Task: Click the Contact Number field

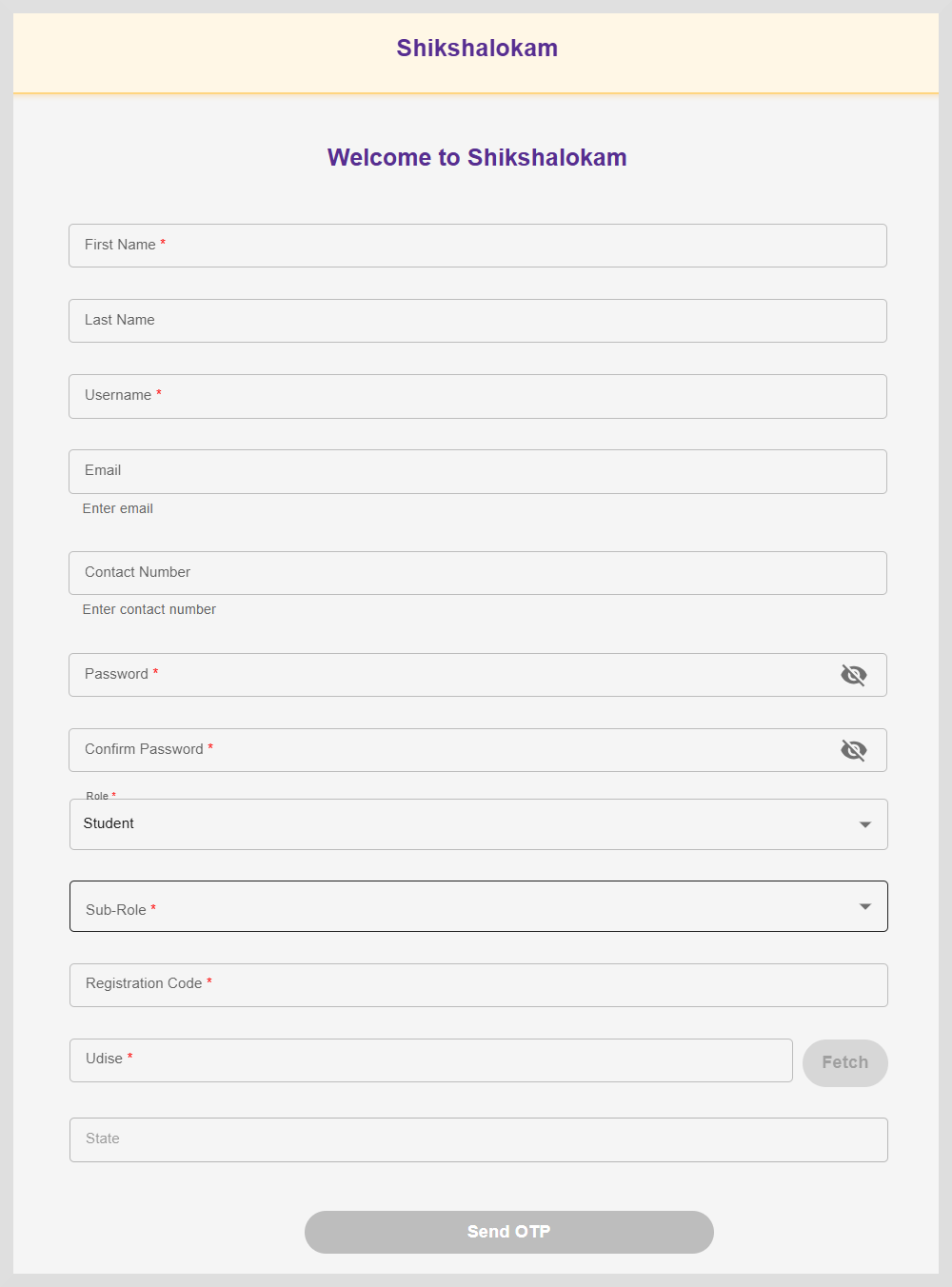Action: click(x=476, y=573)
